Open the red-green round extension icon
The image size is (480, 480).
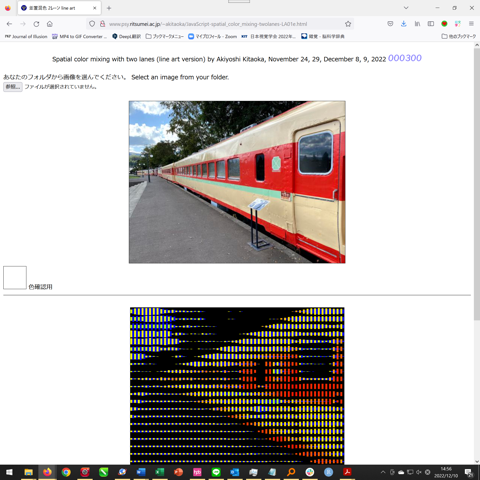(444, 24)
